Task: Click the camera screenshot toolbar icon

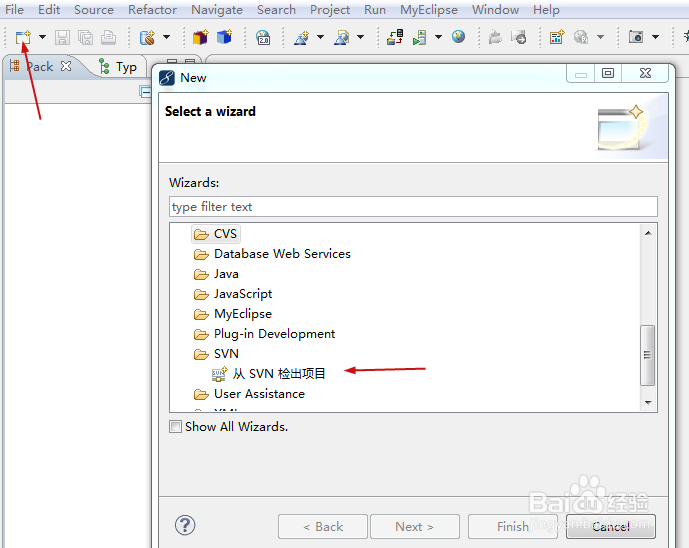Action: (636, 37)
